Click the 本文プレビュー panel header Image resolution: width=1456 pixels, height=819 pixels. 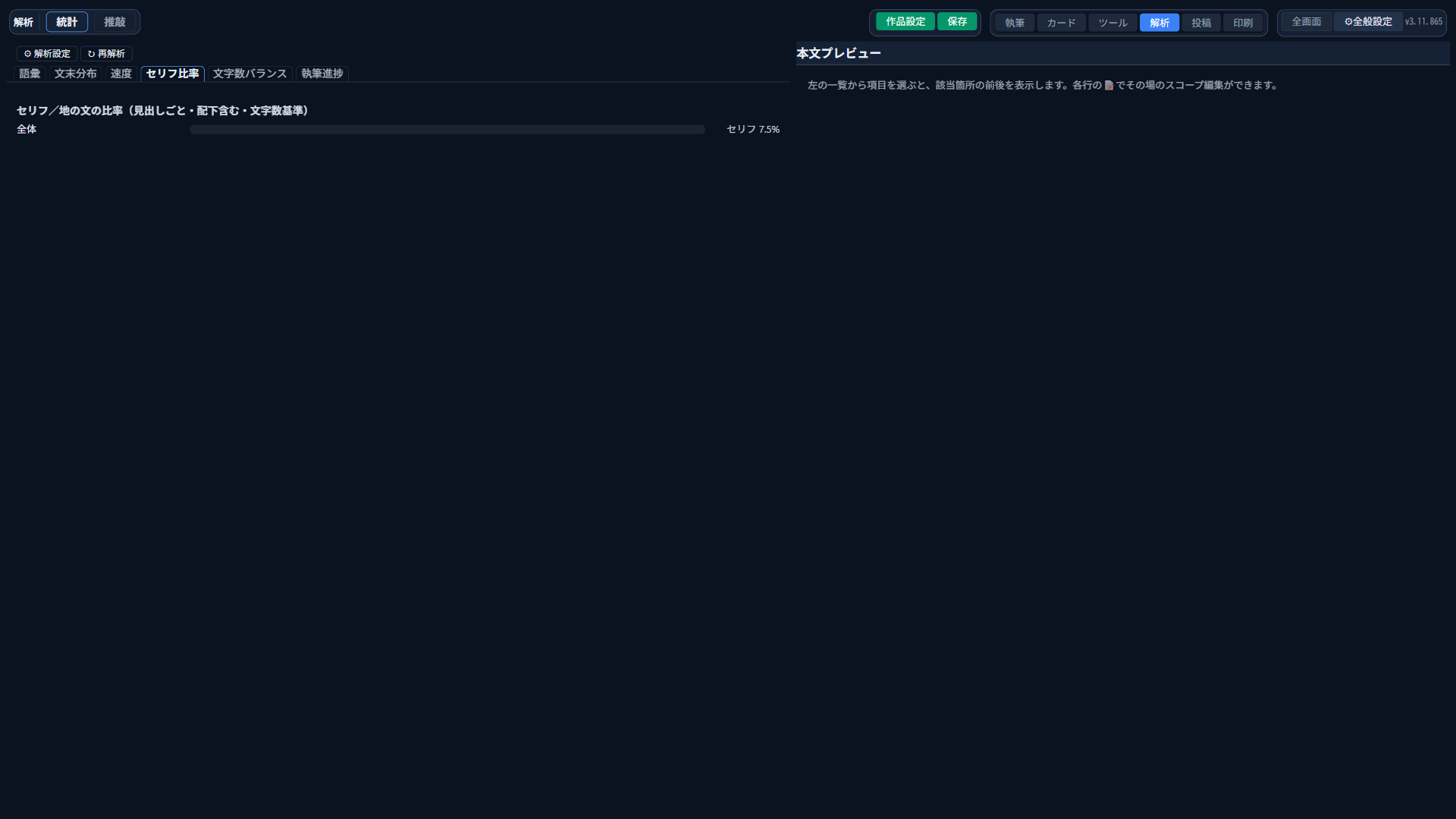1123,53
